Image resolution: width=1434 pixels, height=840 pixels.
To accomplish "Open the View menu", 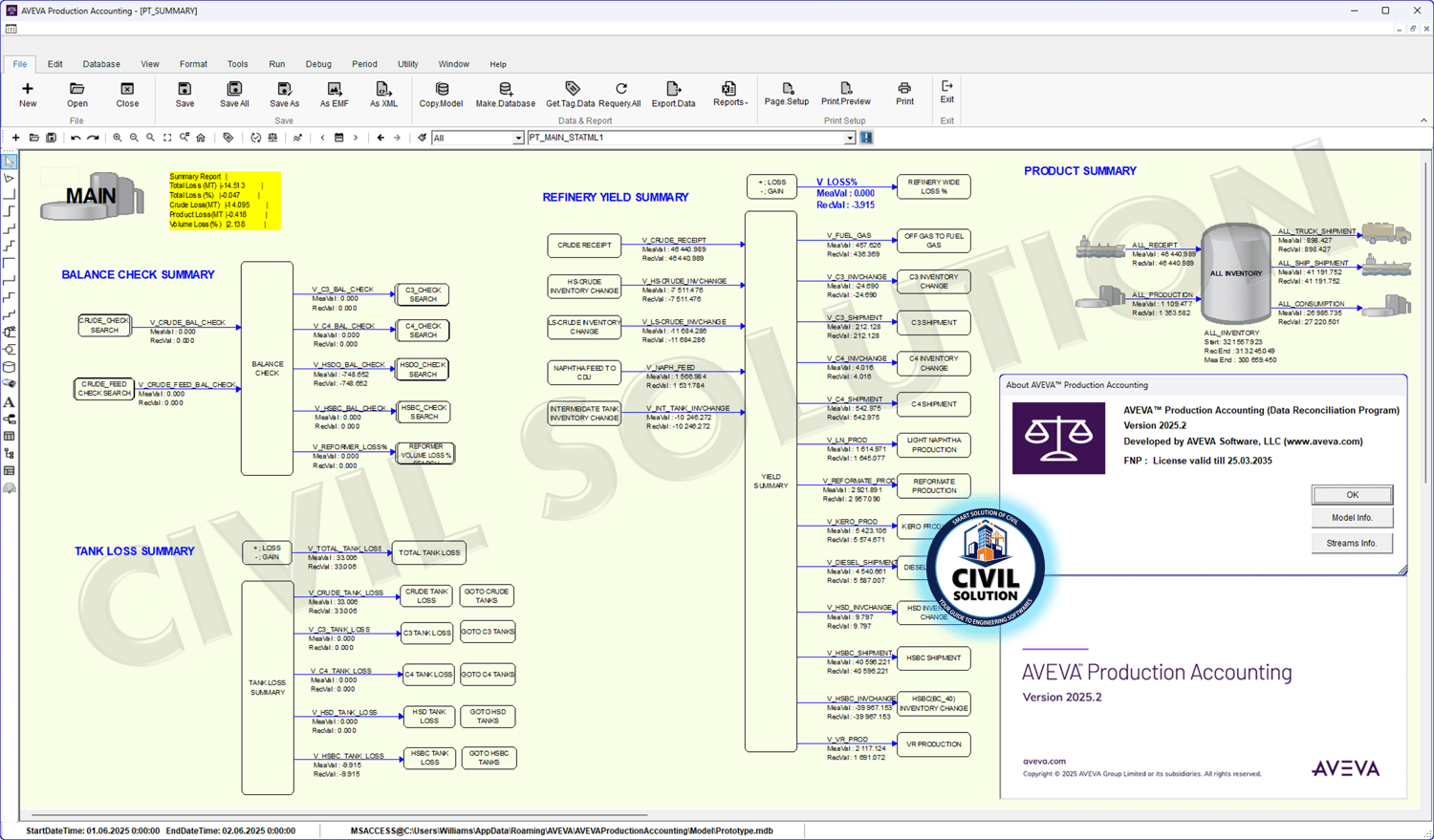I will (150, 64).
